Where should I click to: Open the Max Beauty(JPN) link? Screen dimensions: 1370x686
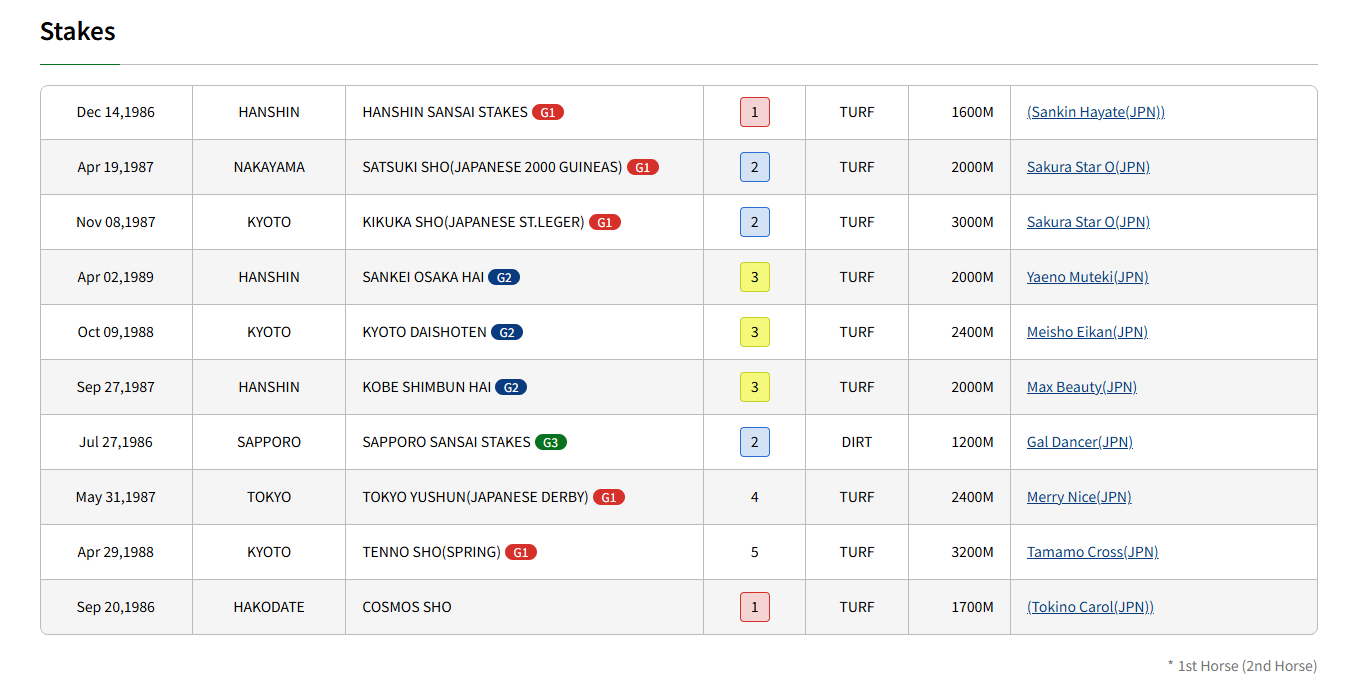tap(1082, 387)
